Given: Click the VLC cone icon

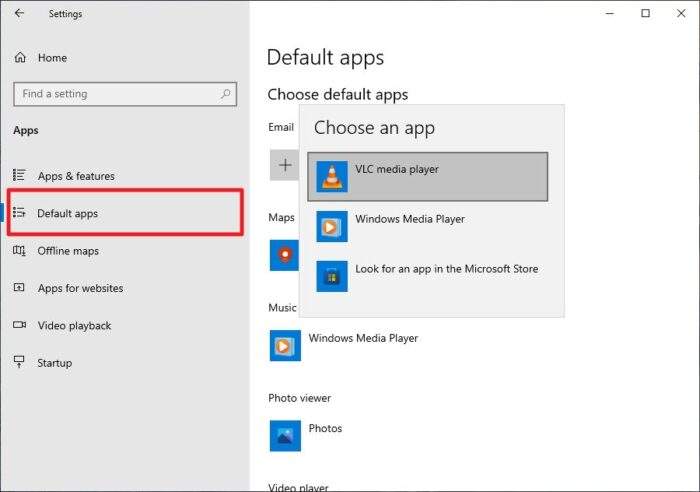Looking at the screenshot, I should [332, 177].
